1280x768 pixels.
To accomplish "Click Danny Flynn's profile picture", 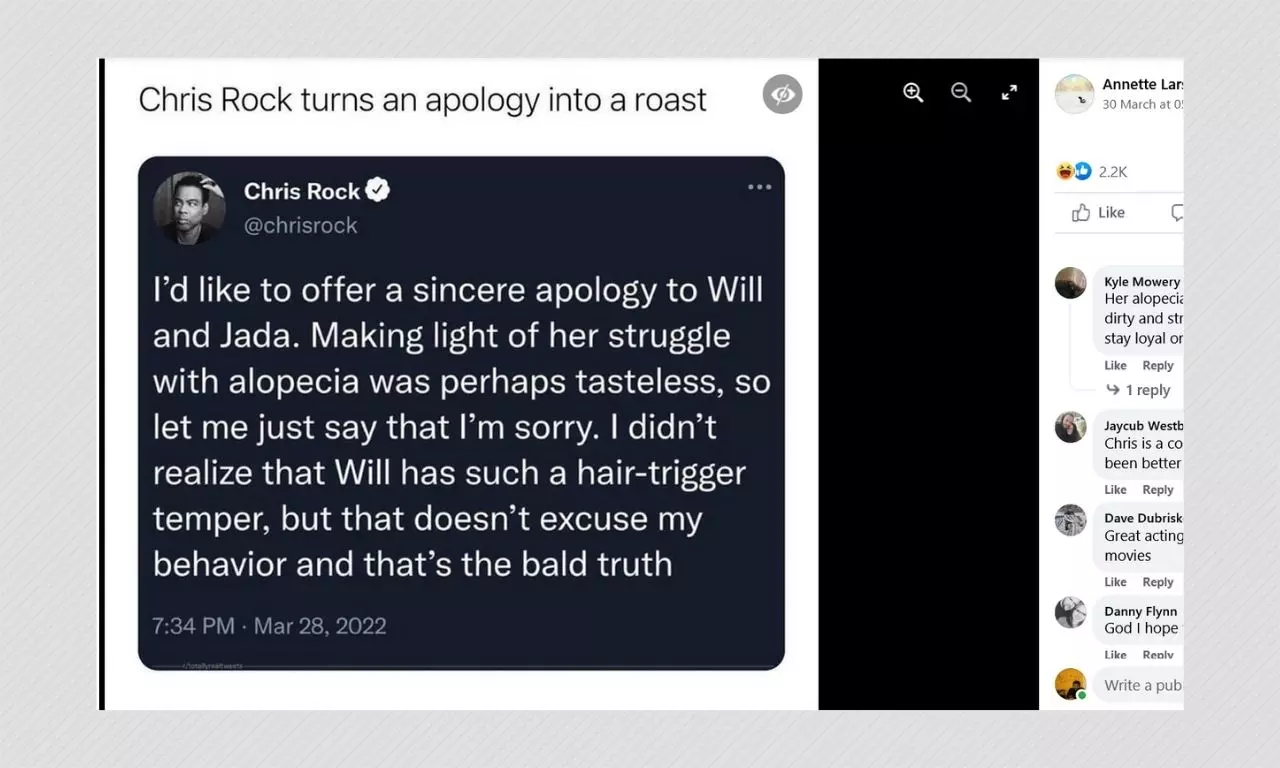I will 1071,613.
